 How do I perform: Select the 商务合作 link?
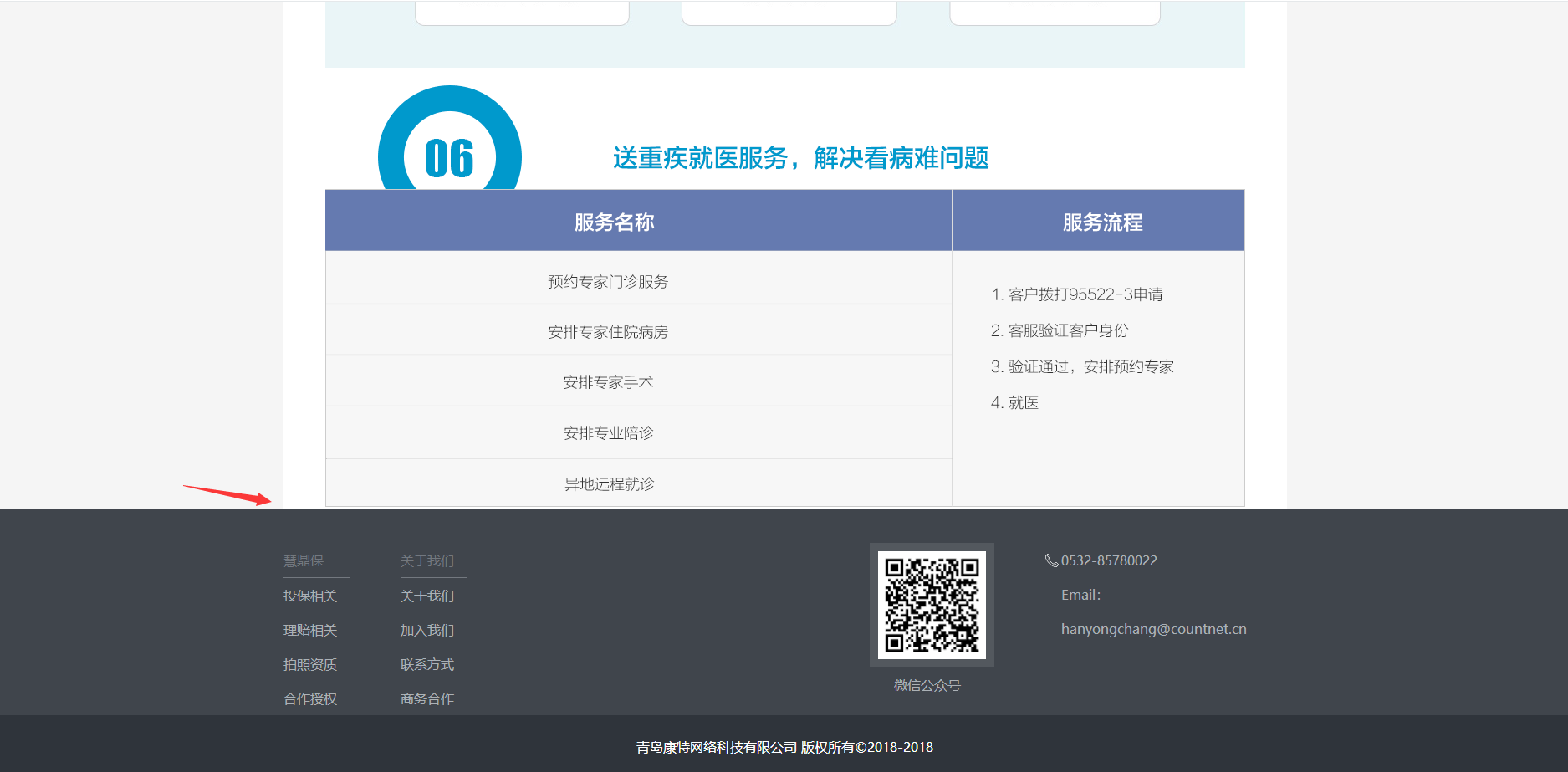[427, 698]
